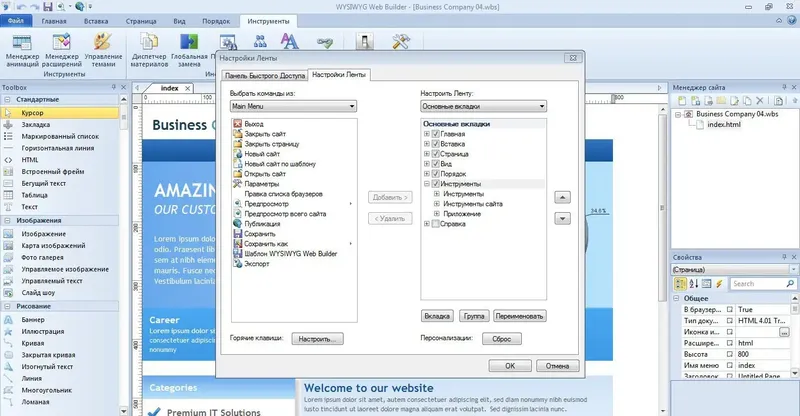Viewport: 800px width, 416px height.
Task: Uncheck the Страница tab checkbox
Action: point(435,154)
